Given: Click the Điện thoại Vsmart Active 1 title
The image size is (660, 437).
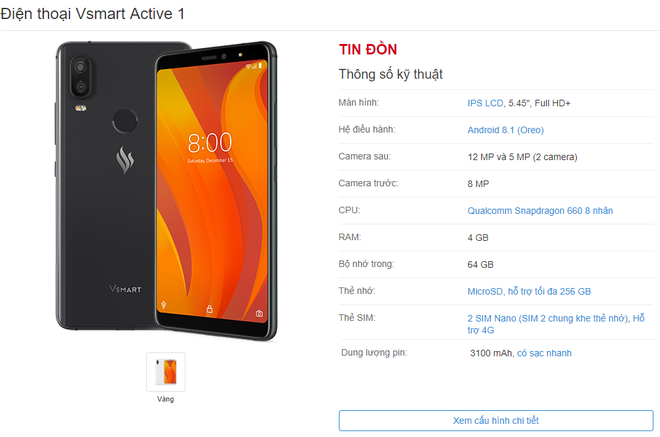Looking at the screenshot, I should point(93,14).
